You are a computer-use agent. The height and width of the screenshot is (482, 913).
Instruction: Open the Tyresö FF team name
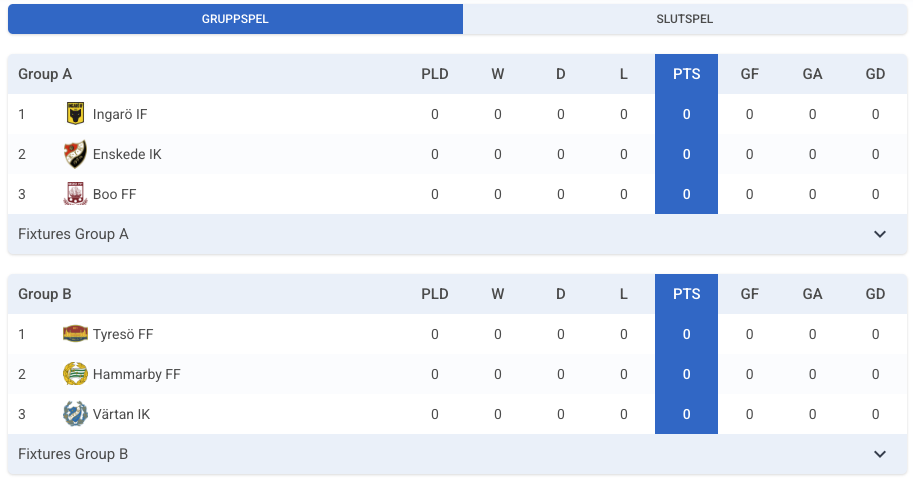[x=123, y=334]
